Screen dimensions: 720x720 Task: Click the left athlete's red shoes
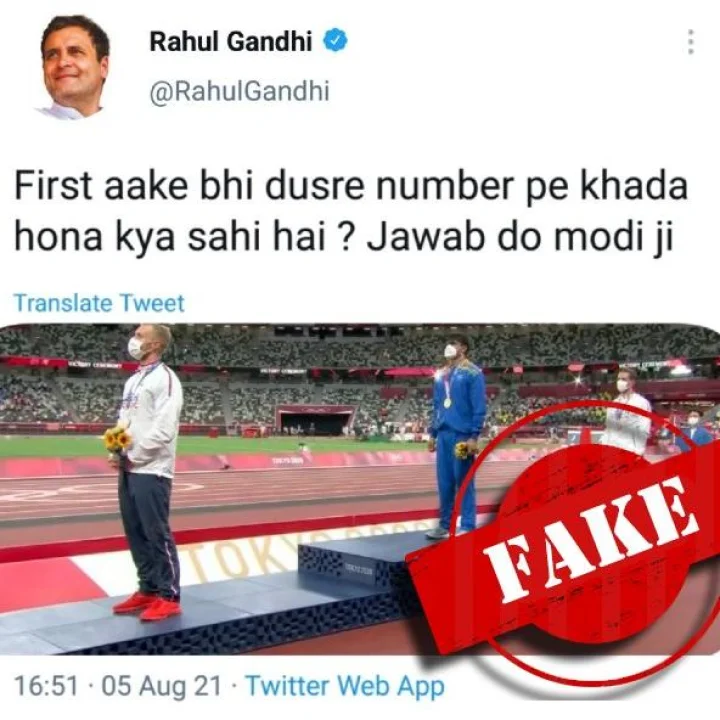pyautogui.click(x=148, y=606)
